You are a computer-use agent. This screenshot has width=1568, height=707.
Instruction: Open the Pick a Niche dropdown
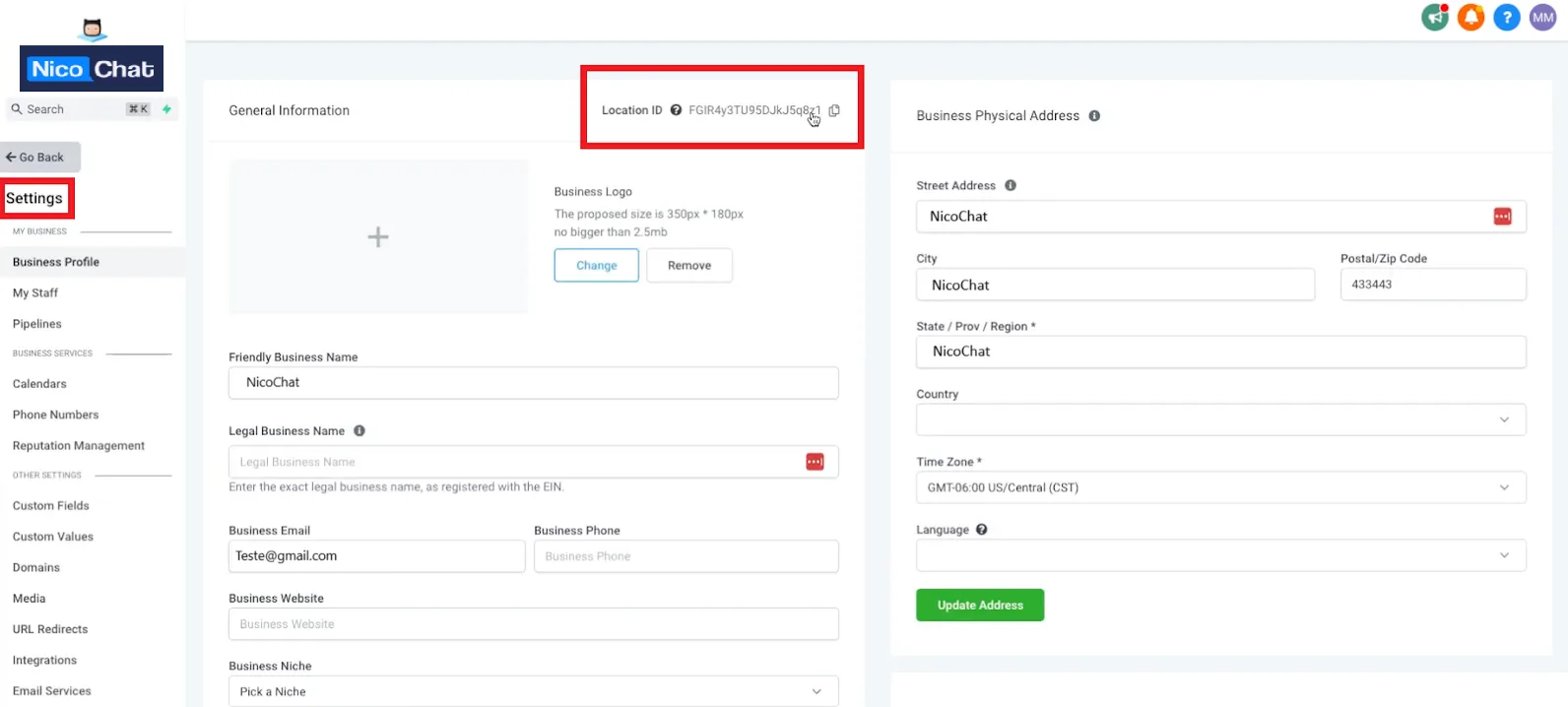tap(534, 691)
